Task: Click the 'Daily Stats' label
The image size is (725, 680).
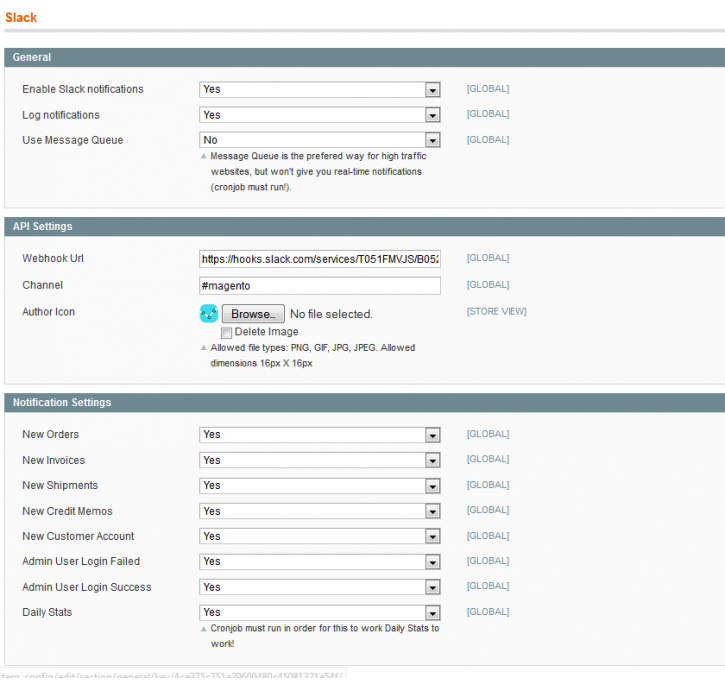Action: (47, 613)
